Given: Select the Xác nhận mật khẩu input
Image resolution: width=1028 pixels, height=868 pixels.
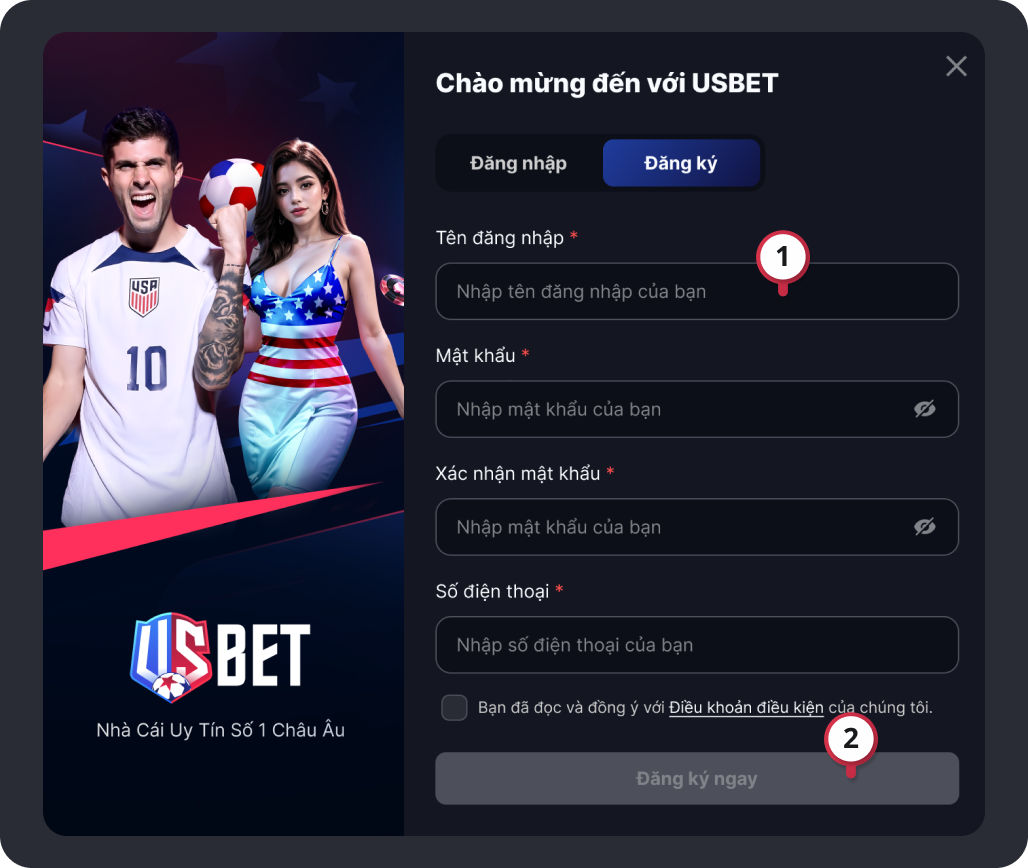Looking at the screenshot, I should coord(697,527).
